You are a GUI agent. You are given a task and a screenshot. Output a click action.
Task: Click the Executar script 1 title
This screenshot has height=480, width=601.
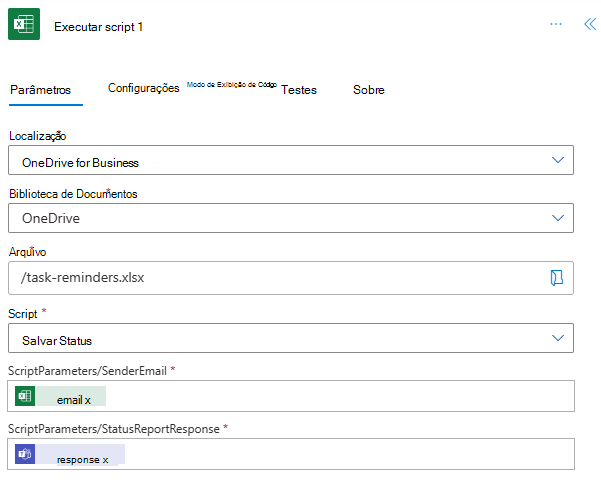pyautogui.click(x=98, y=27)
